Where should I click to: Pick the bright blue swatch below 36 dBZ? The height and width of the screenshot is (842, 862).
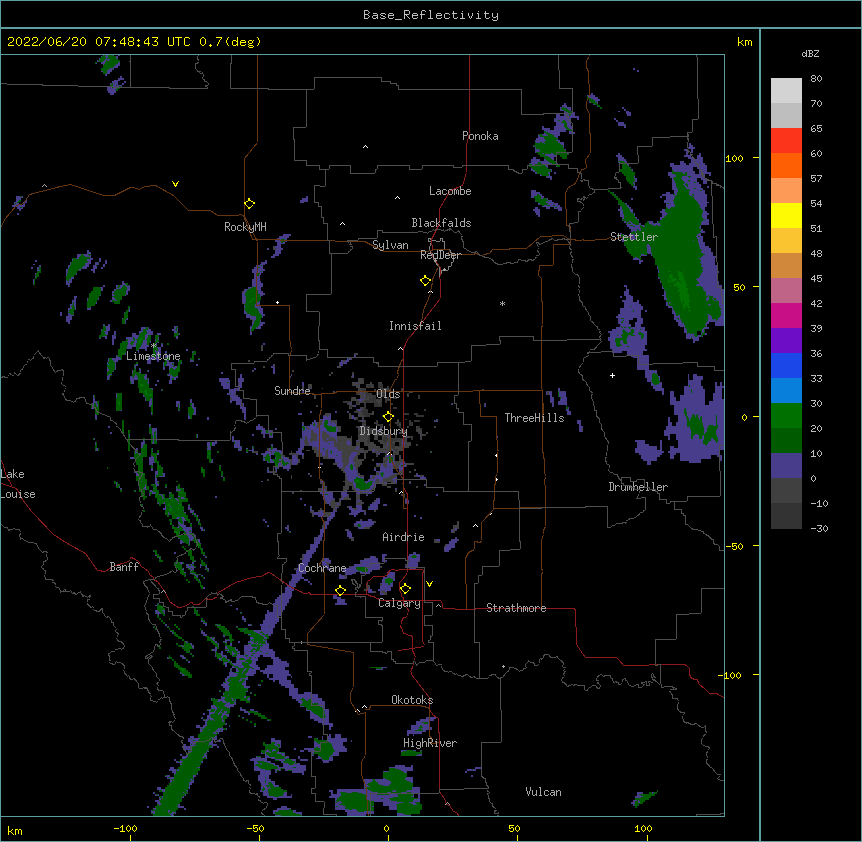[x=786, y=365]
